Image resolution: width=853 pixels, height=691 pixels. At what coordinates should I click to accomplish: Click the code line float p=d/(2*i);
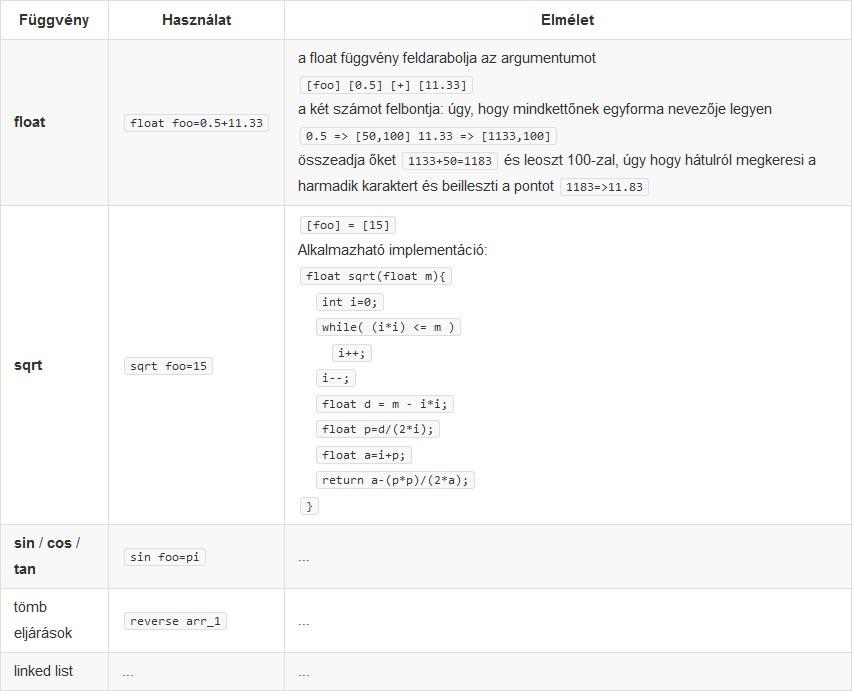pos(378,429)
